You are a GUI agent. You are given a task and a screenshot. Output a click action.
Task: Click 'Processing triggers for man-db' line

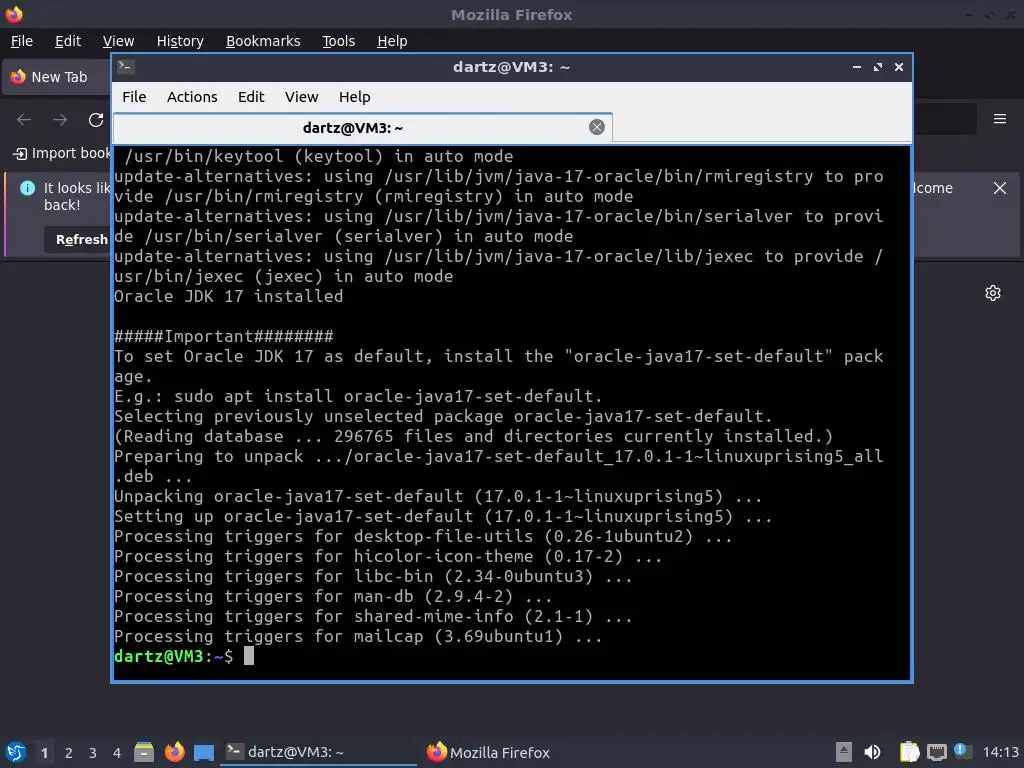tap(333, 596)
